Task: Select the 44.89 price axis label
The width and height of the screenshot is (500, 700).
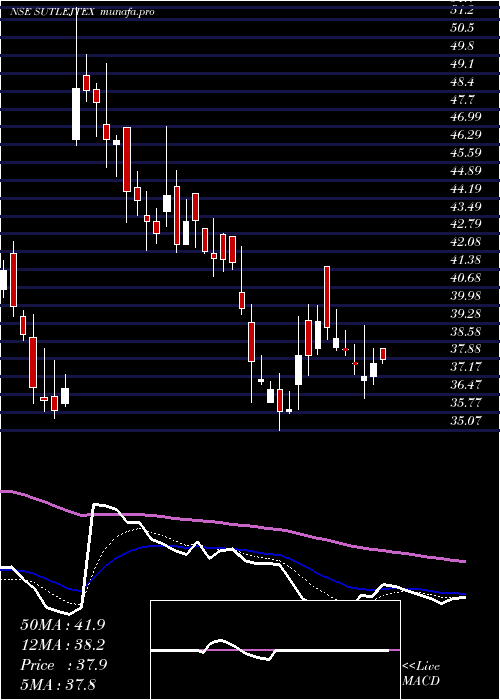Action: click(466, 171)
